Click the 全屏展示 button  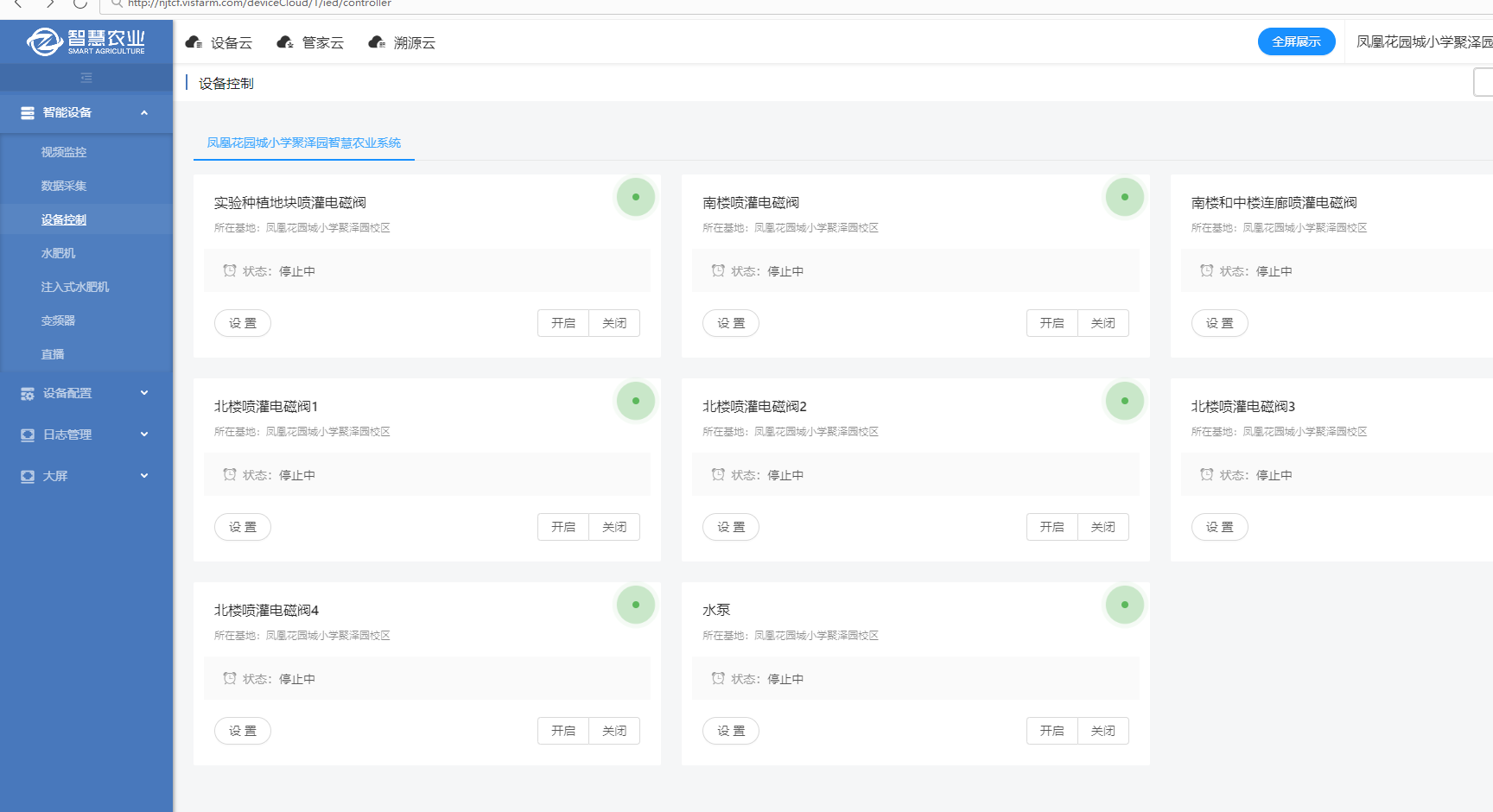(1296, 41)
